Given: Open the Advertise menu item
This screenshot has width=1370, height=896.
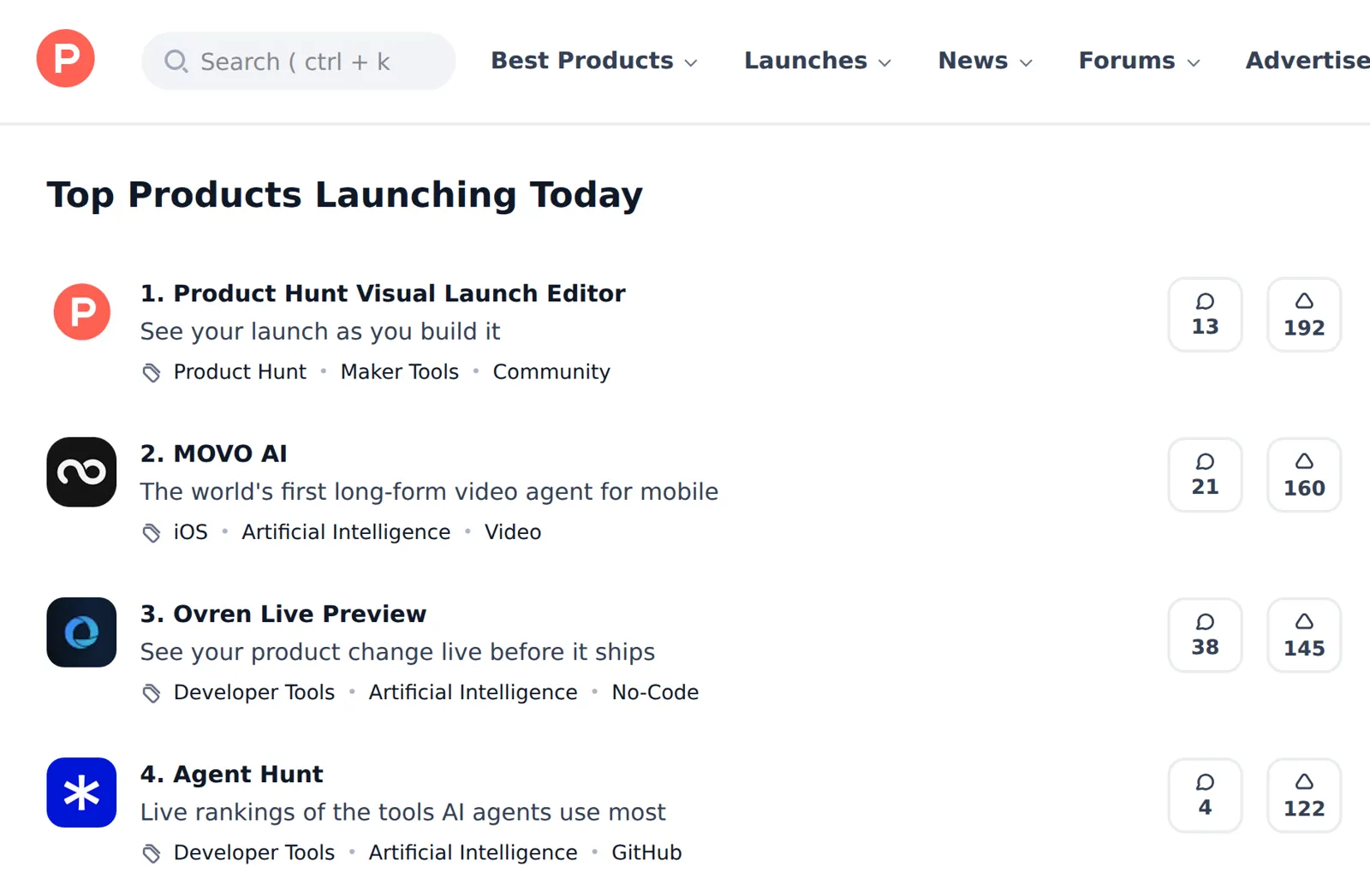Looking at the screenshot, I should [1307, 61].
